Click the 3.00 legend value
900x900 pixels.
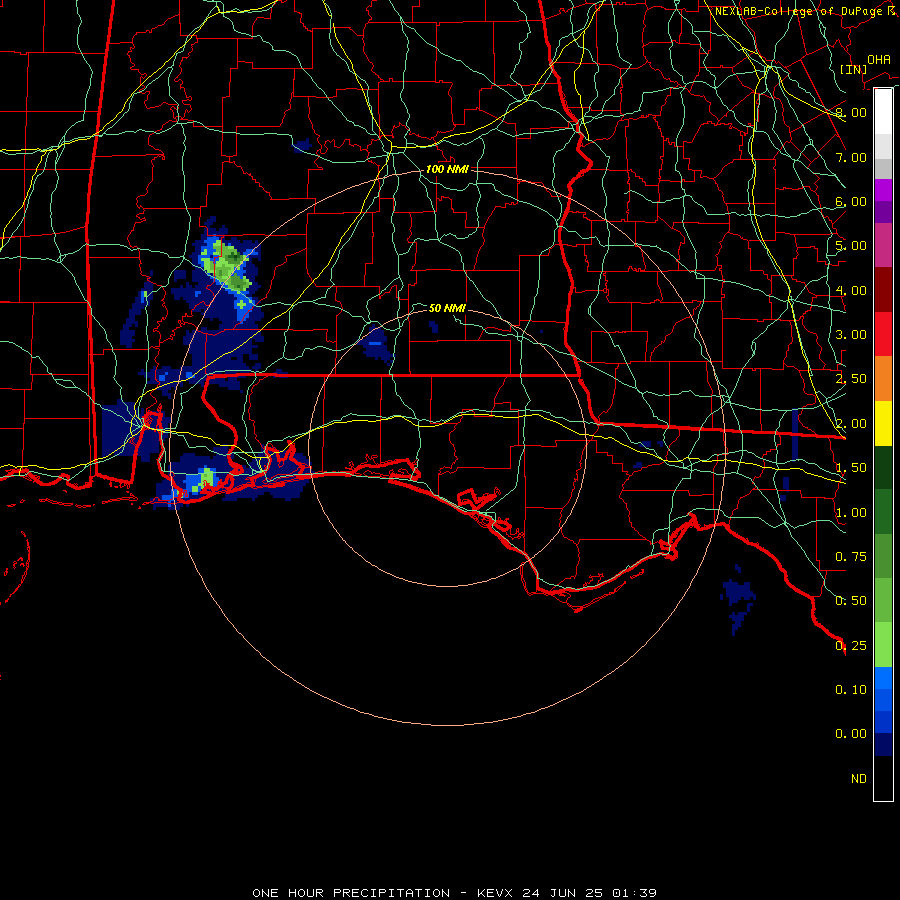851,335
